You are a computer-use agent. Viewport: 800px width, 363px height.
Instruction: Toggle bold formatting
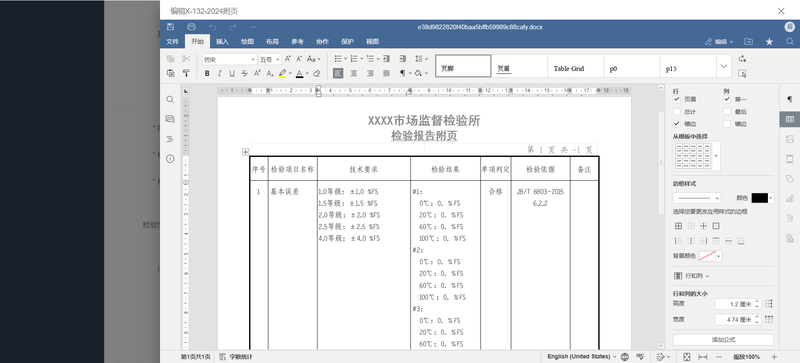[x=207, y=74]
